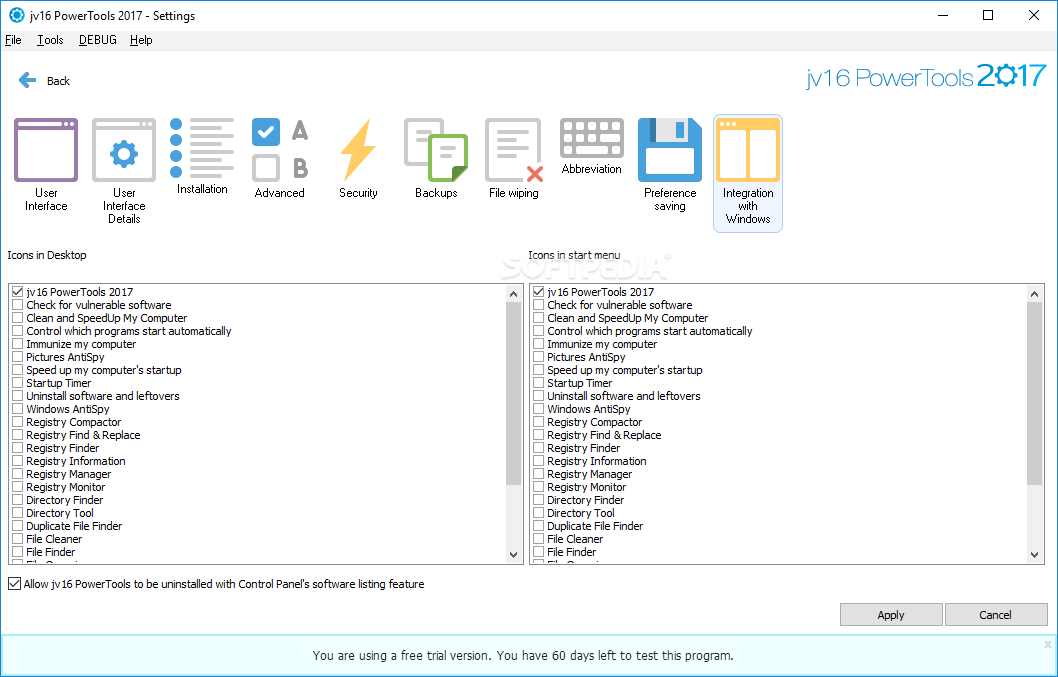
Task: Enable Pictures AntiSpy desktop icon checkbox
Action: point(18,357)
